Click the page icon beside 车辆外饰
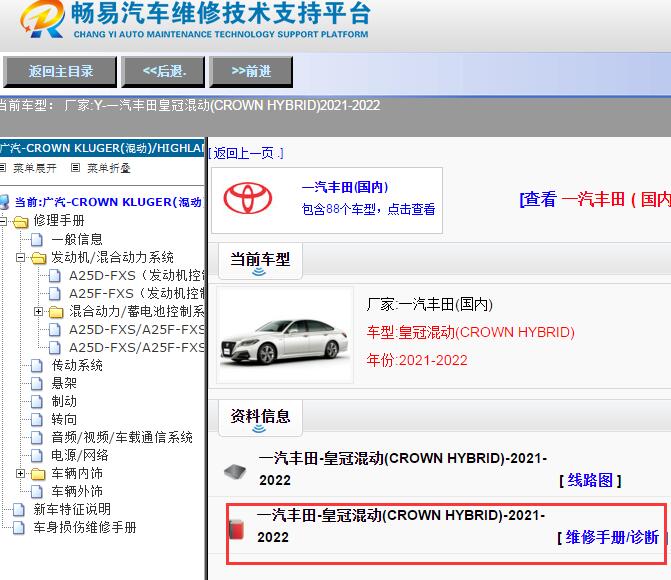The image size is (671, 580). click(37, 491)
